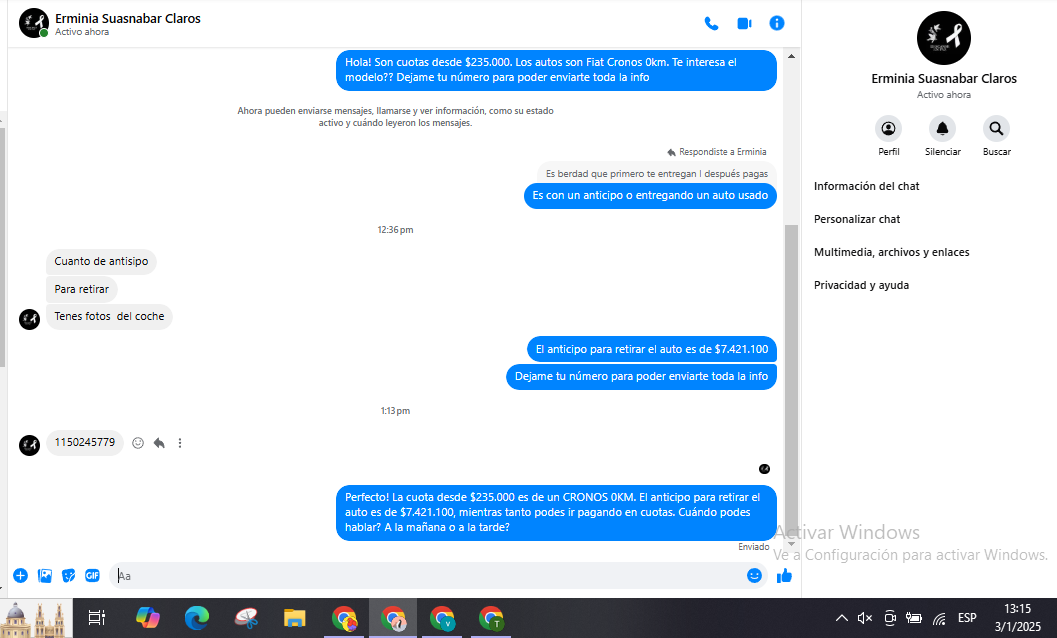Toggle the conversation info panel icon

[777, 24]
